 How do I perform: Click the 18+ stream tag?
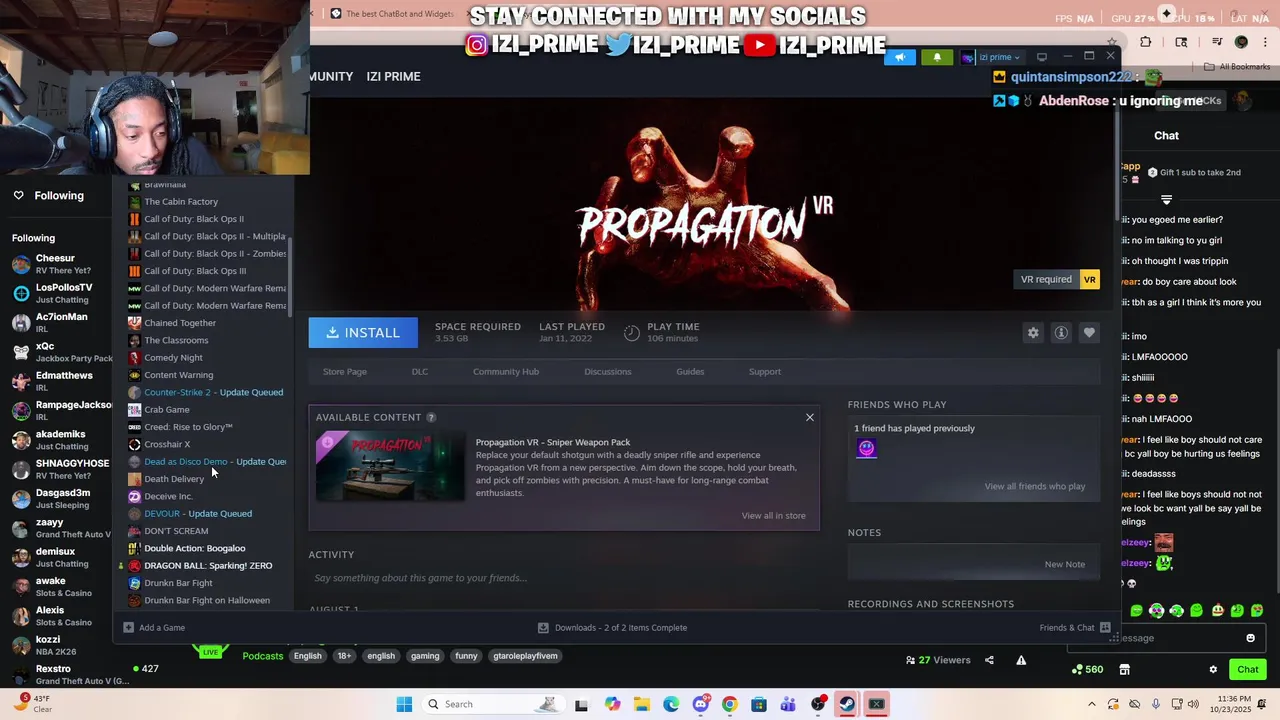click(x=344, y=656)
